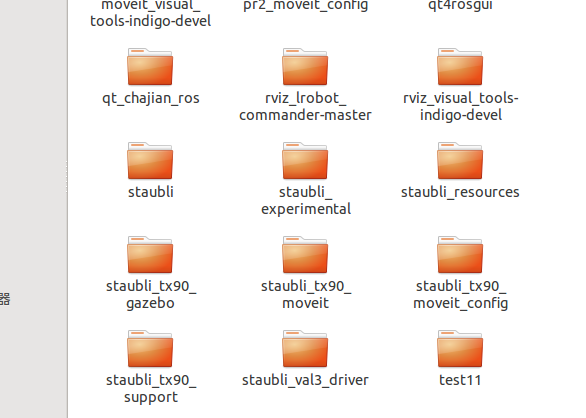Screen dimensions: 586x418
Task: Click the staubli_tx90_gazebo folder icon
Action: [150, 255]
